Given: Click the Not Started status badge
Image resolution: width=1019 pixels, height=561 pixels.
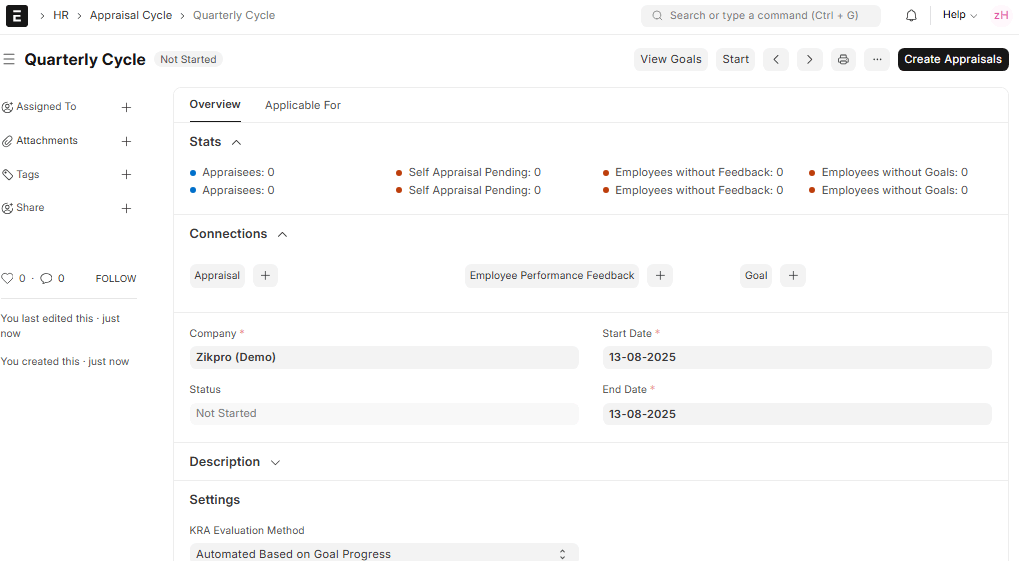Looking at the screenshot, I should 188,59.
